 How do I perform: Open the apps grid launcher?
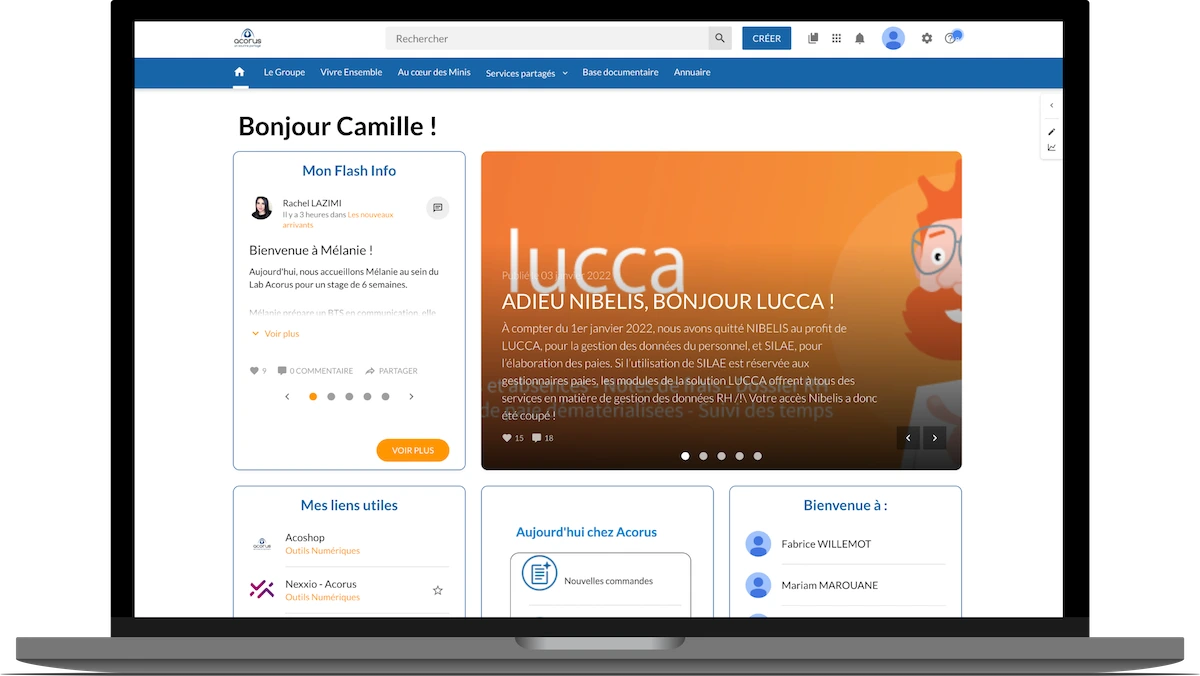click(x=836, y=38)
